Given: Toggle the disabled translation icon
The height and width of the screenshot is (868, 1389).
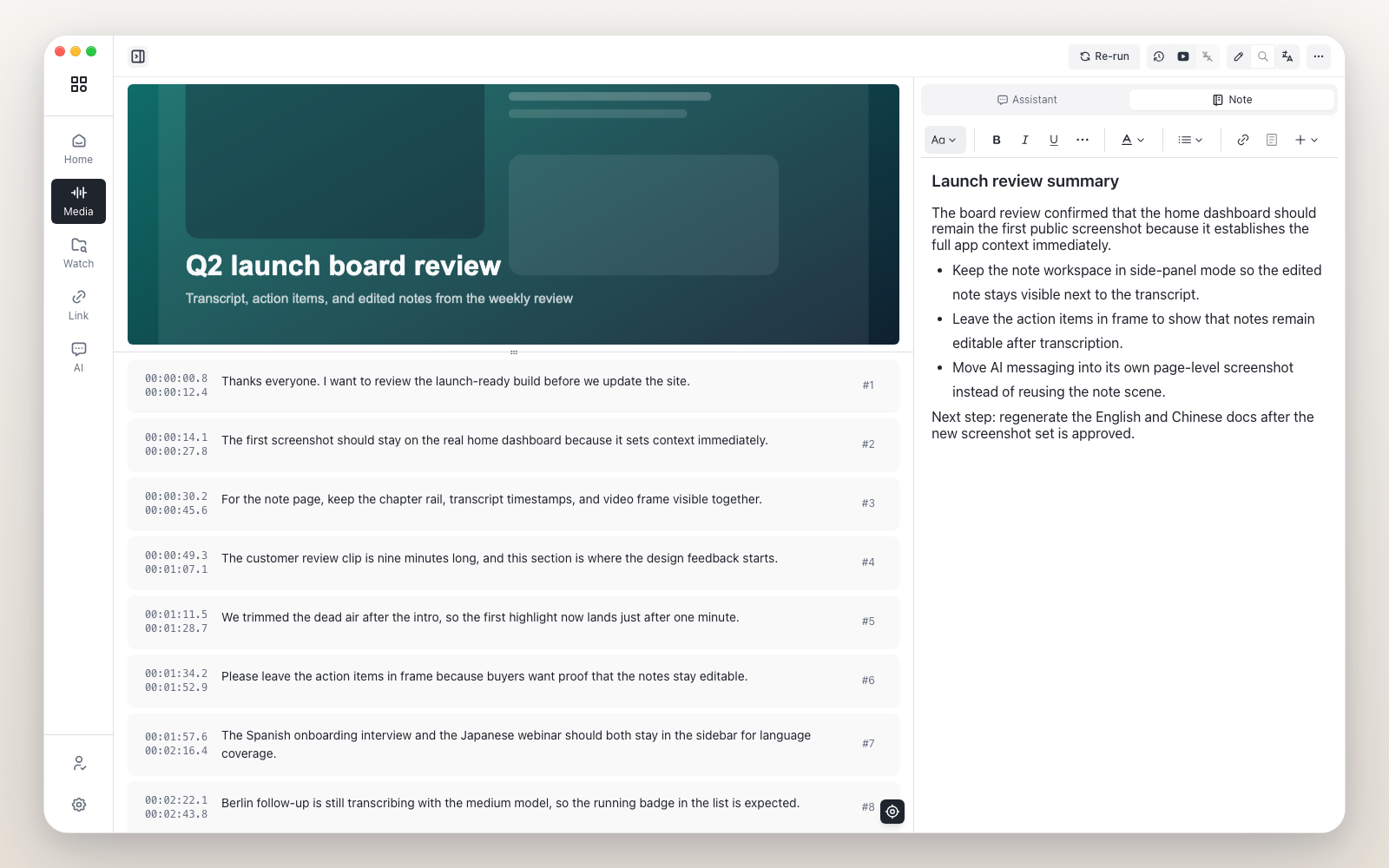Looking at the screenshot, I should coord(1208,56).
